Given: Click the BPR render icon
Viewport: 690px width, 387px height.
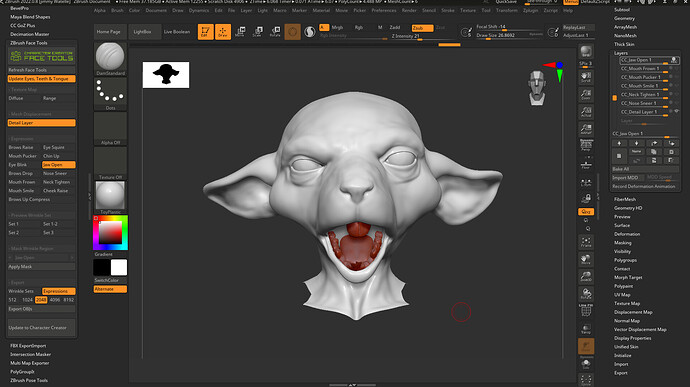Looking at the screenshot, I should click(586, 52).
